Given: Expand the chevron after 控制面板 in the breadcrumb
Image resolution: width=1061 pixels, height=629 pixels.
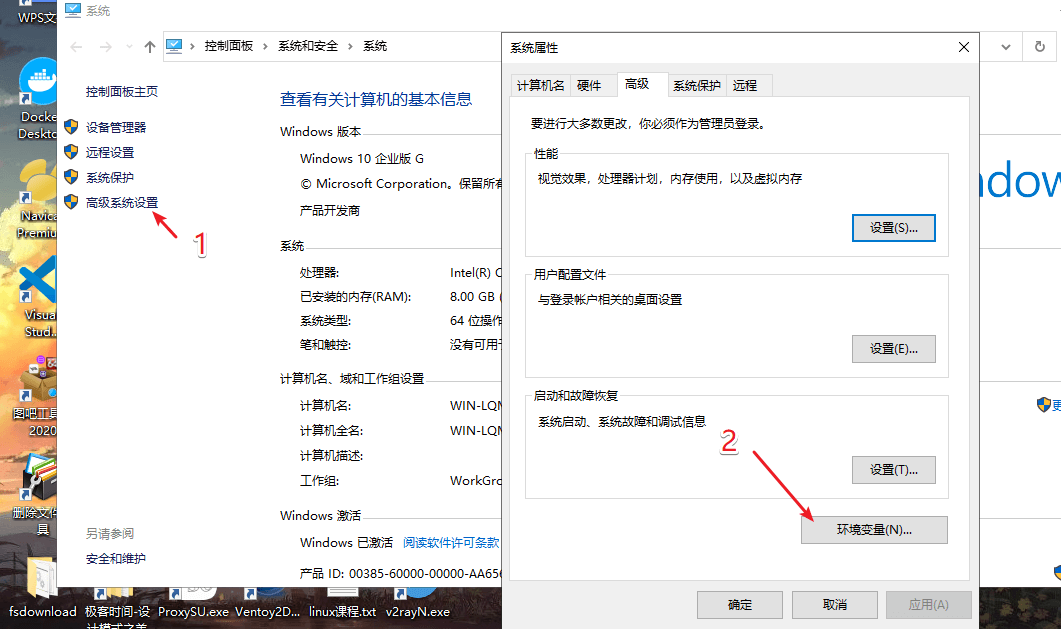Looking at the screenshot, I should (x=264, y=46).
